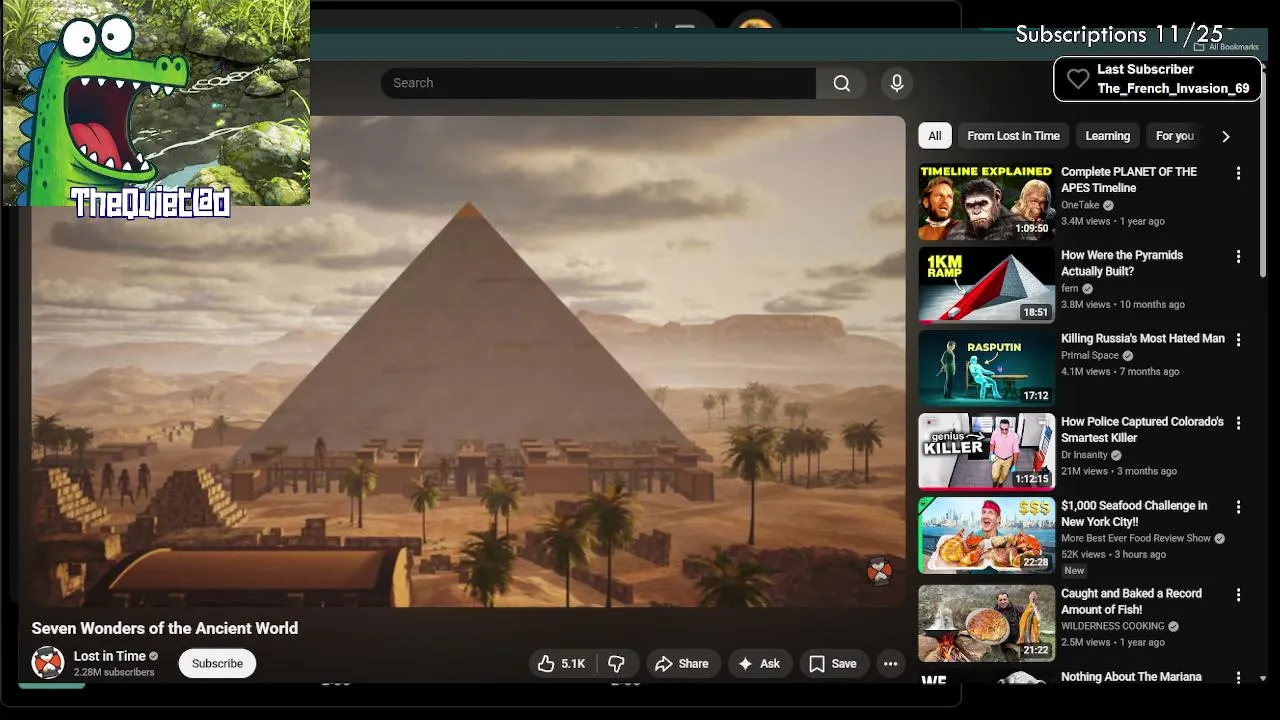Open Lost in Time channel avatar

48,663
